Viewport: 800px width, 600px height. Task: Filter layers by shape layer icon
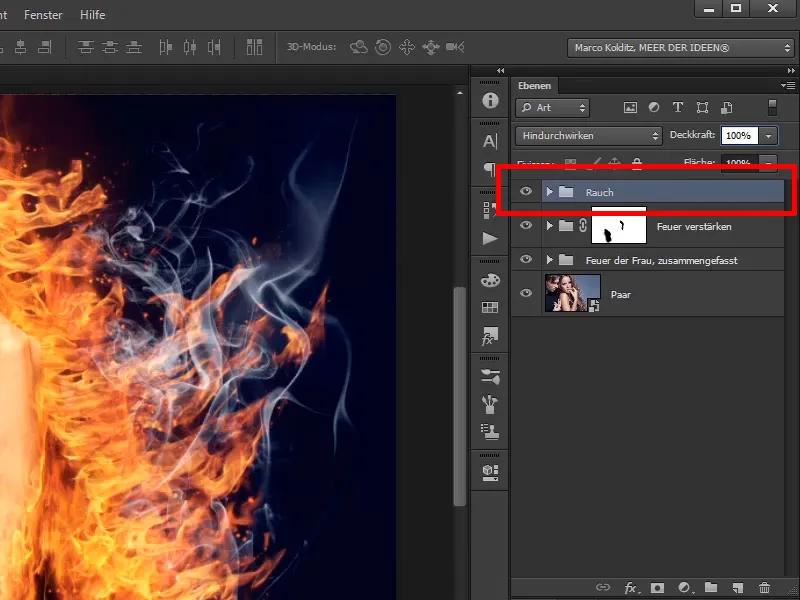(703, 108)
